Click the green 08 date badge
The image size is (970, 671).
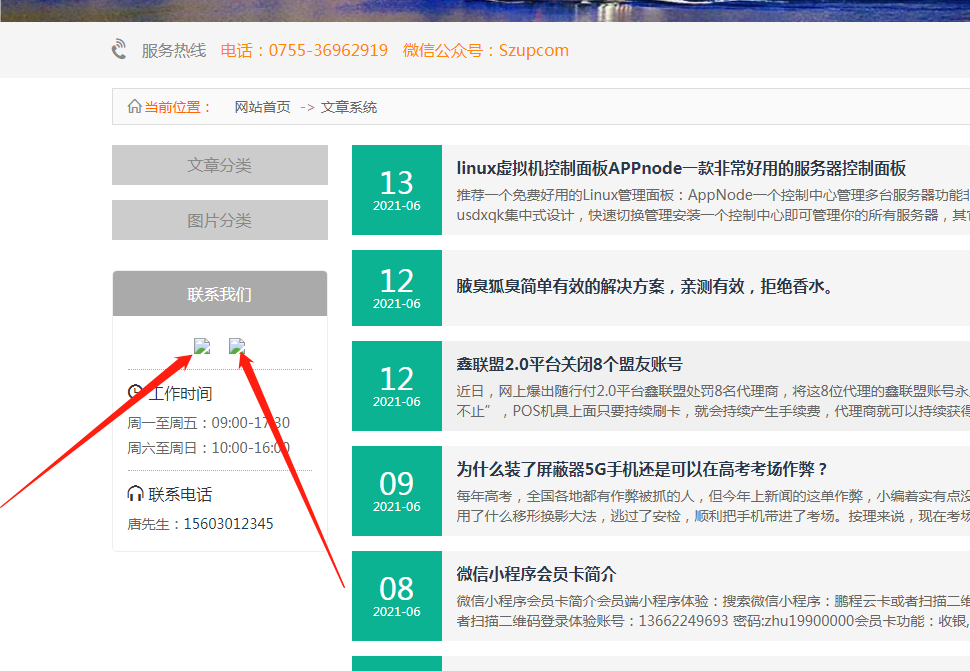point(397,596)
